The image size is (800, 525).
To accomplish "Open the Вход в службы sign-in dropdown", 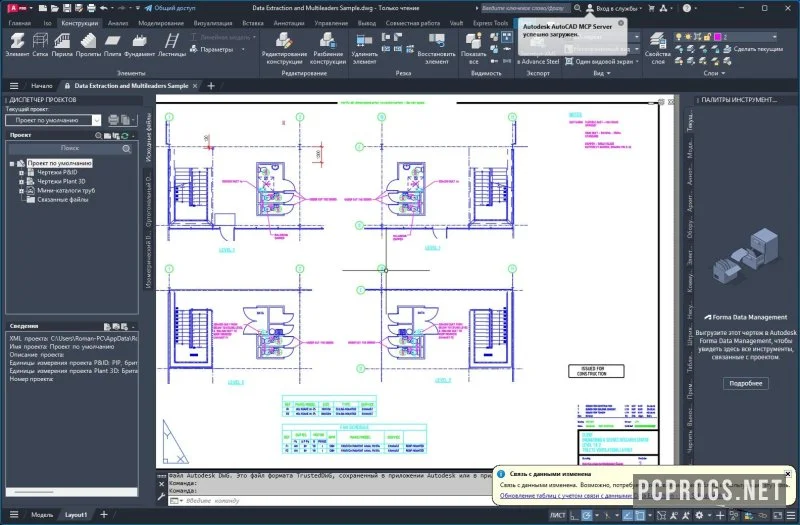I will [614, 8].
